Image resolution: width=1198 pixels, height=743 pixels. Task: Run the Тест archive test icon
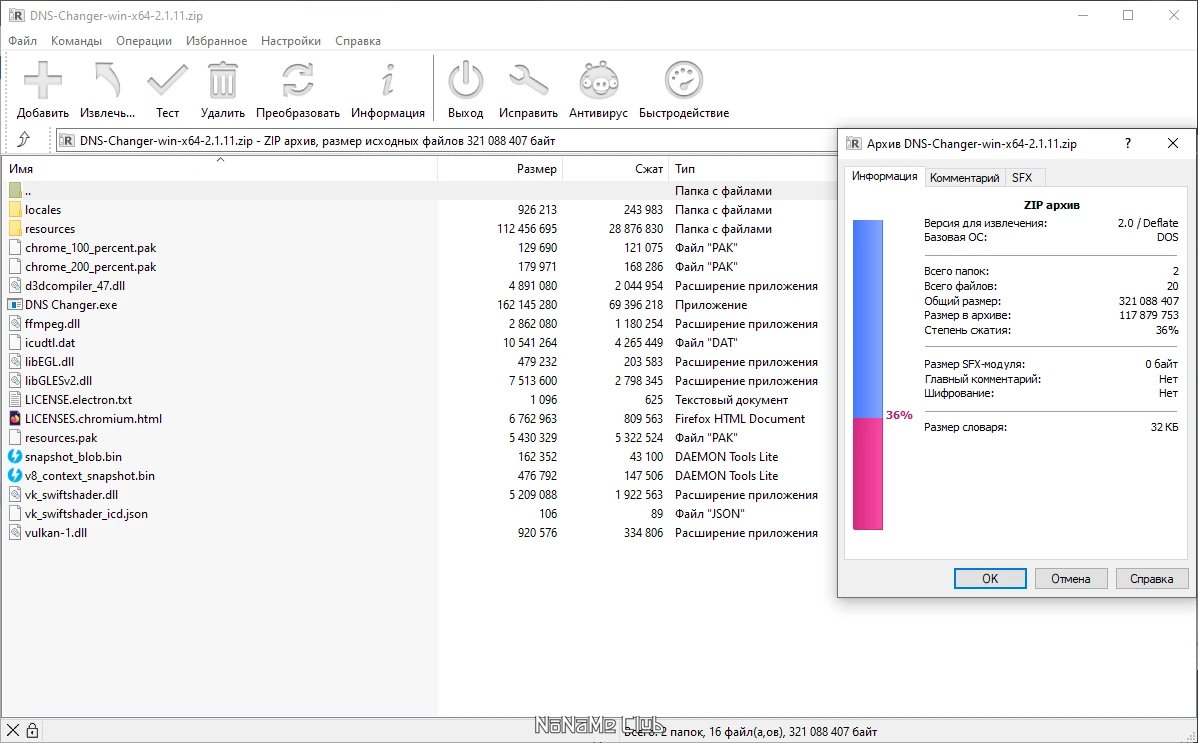pos(166,78)
